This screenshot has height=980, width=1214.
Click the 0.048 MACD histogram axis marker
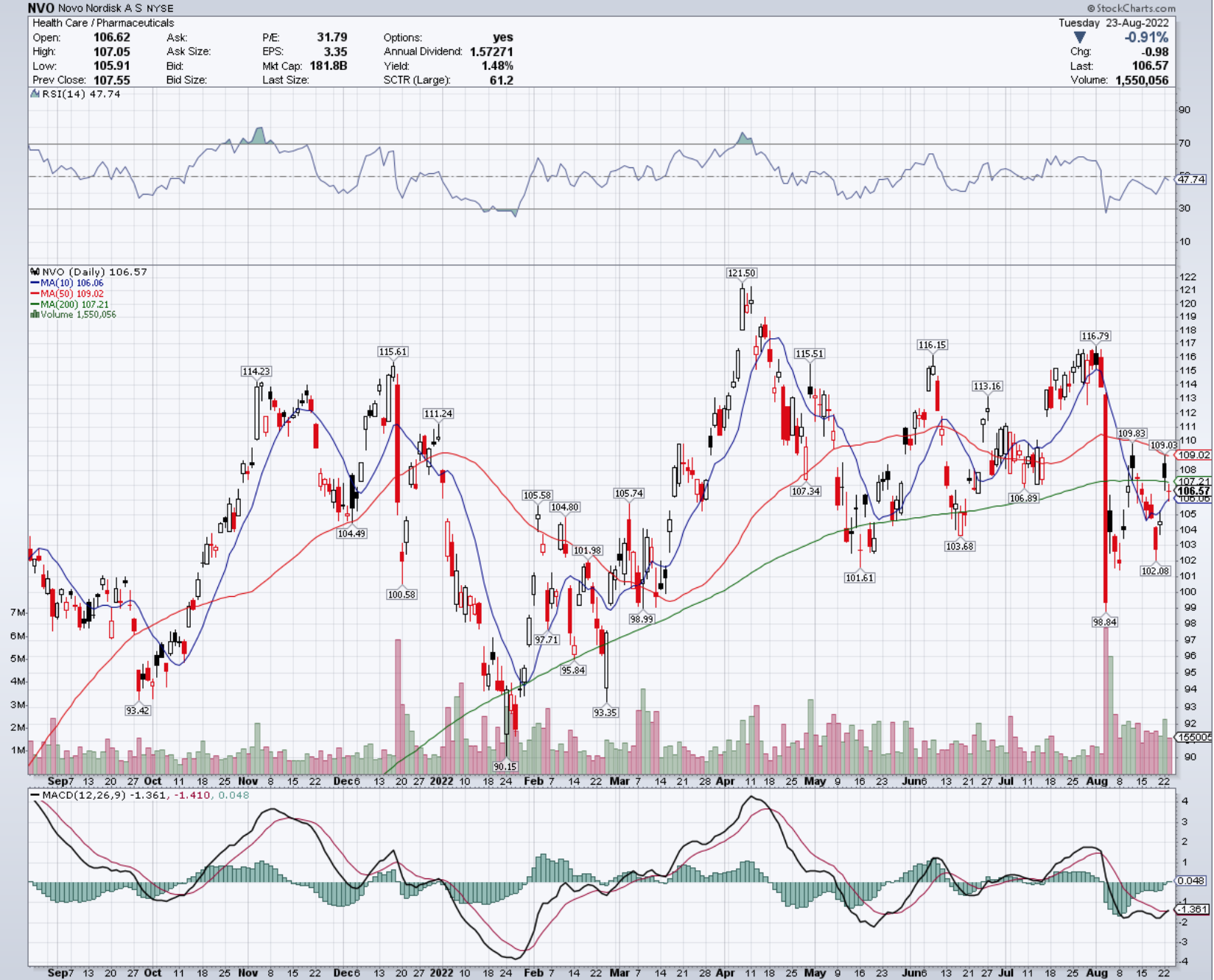point(1191,881)
